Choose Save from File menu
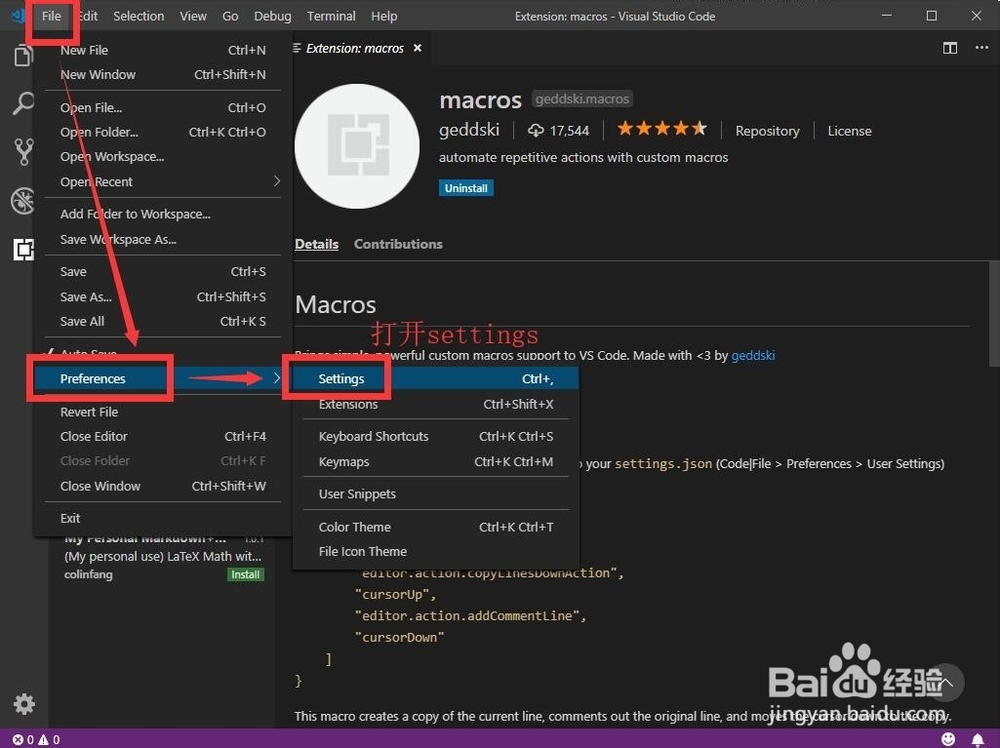Viewport: 1000px width, 748px height. [163, 272]
